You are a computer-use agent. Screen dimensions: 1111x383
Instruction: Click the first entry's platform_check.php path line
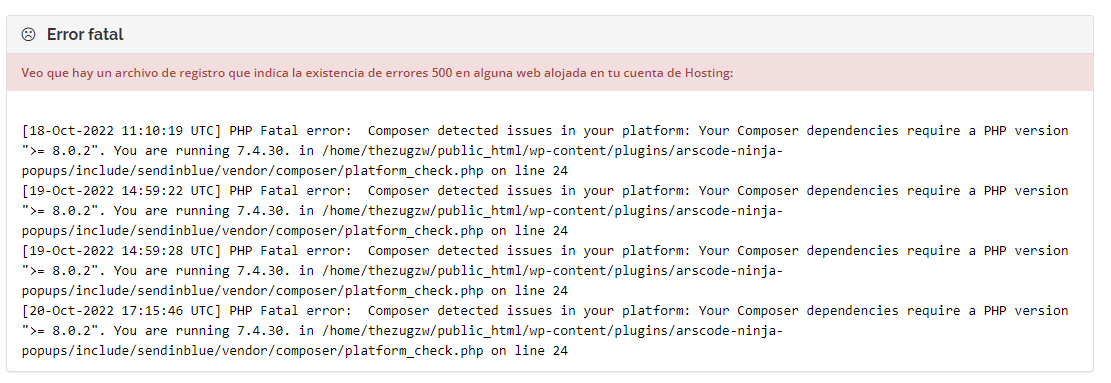pos(295,171)
